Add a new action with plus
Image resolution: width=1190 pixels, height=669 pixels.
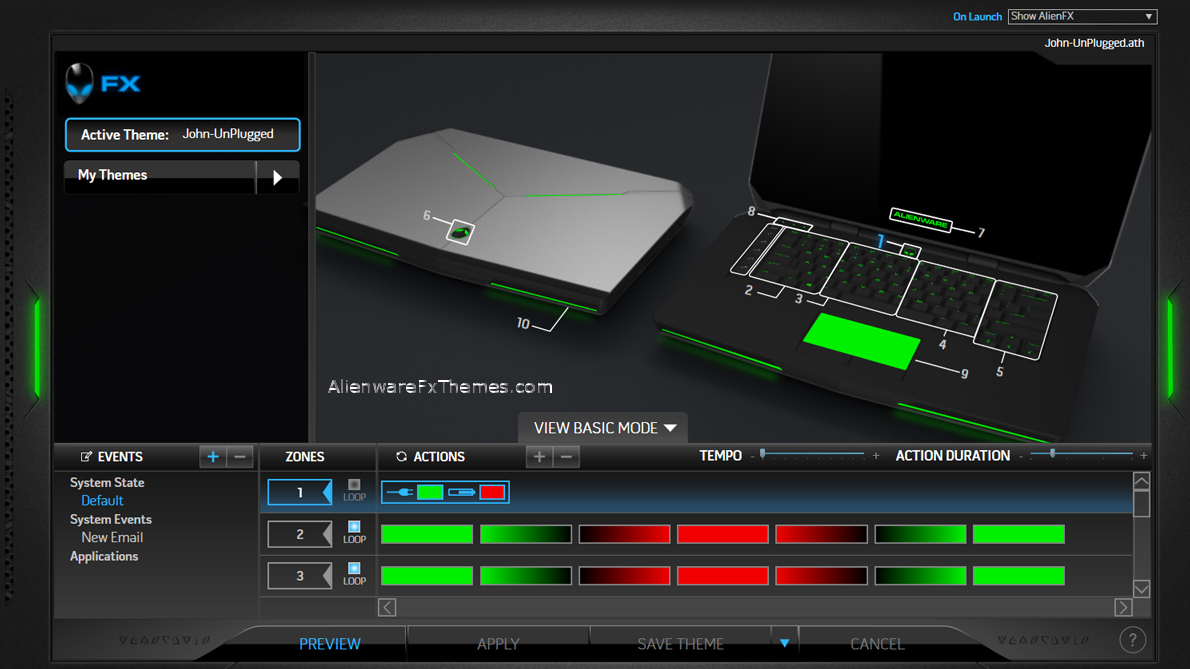click(x=539, y=457)
